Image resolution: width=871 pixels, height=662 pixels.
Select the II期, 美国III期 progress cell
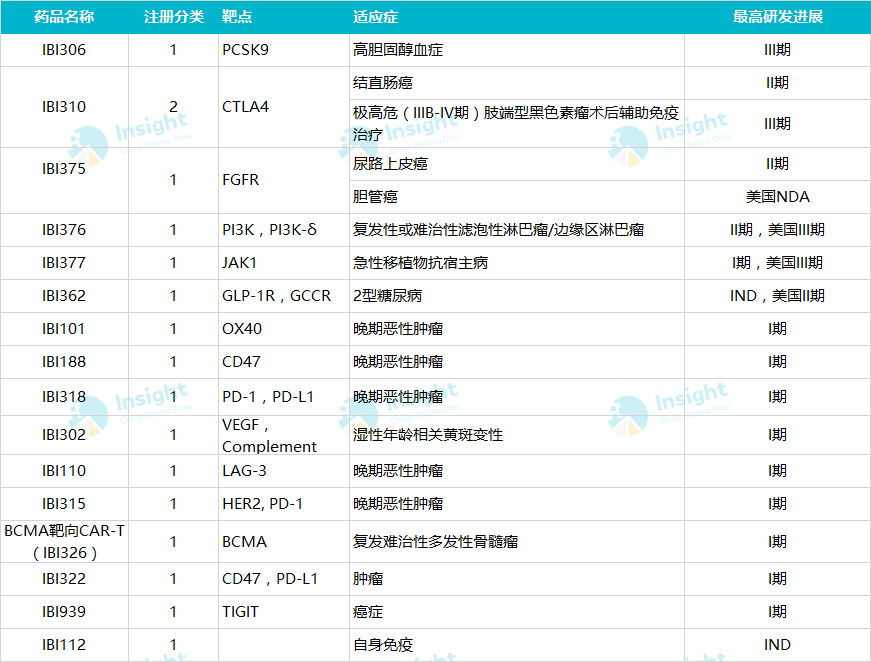778,230
